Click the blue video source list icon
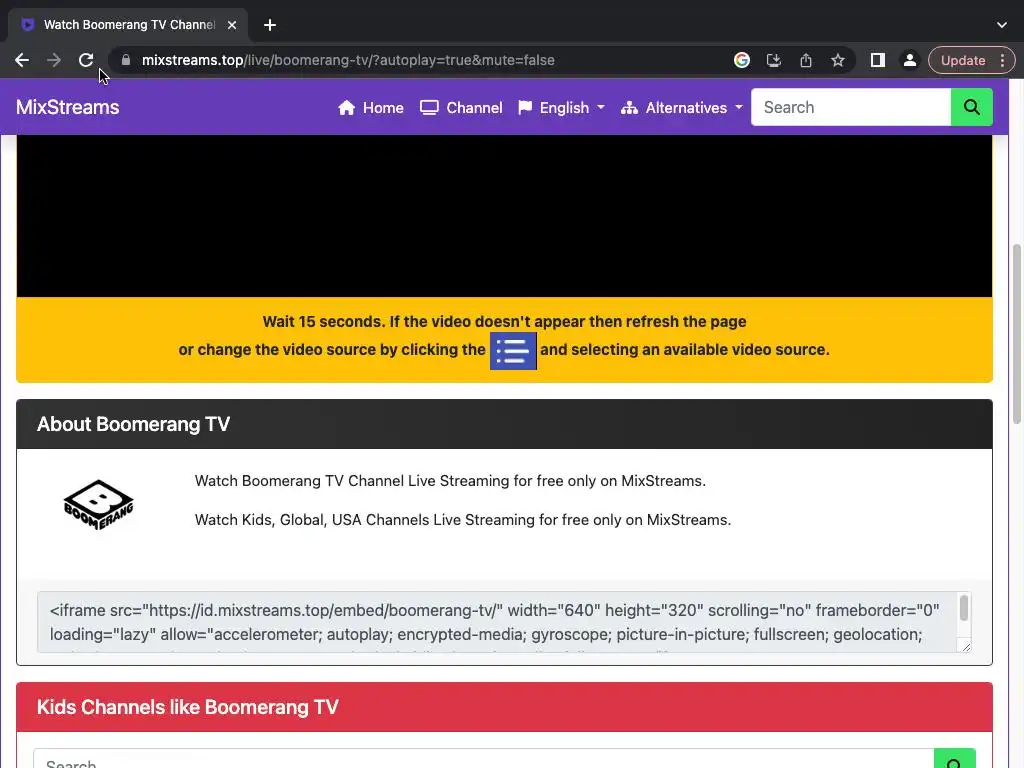The image size is (1024, 768). point(513,351)
